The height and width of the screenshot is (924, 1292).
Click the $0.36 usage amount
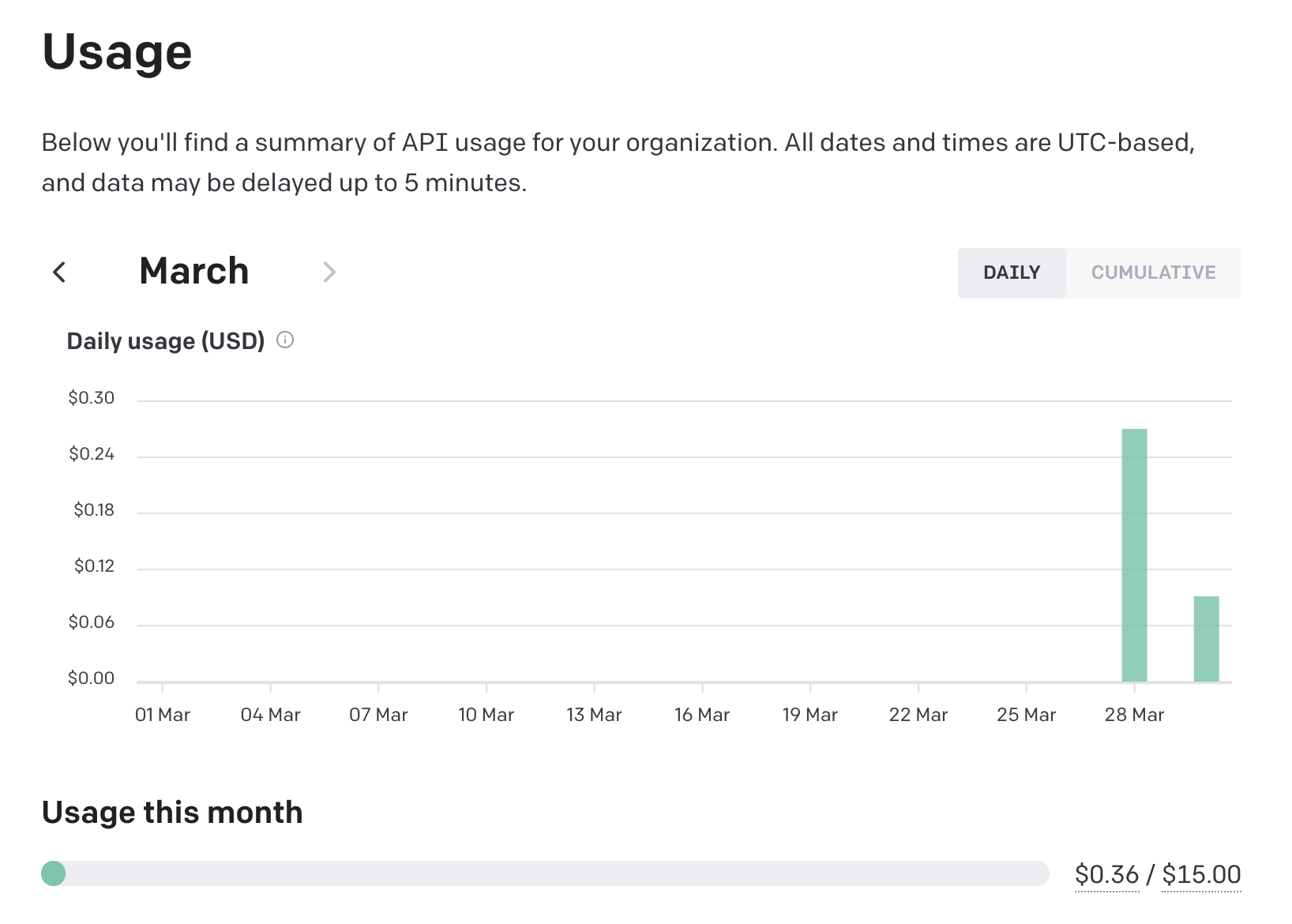[x=1106, y=874]
